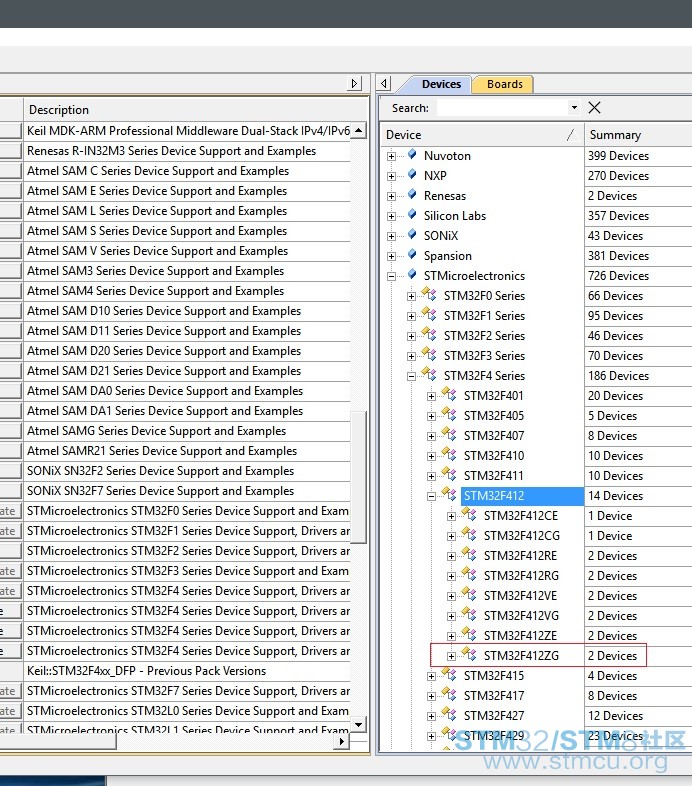692x786 pixels.
Task: Clear the device search with the X icon
Action: tap(594, 107)
